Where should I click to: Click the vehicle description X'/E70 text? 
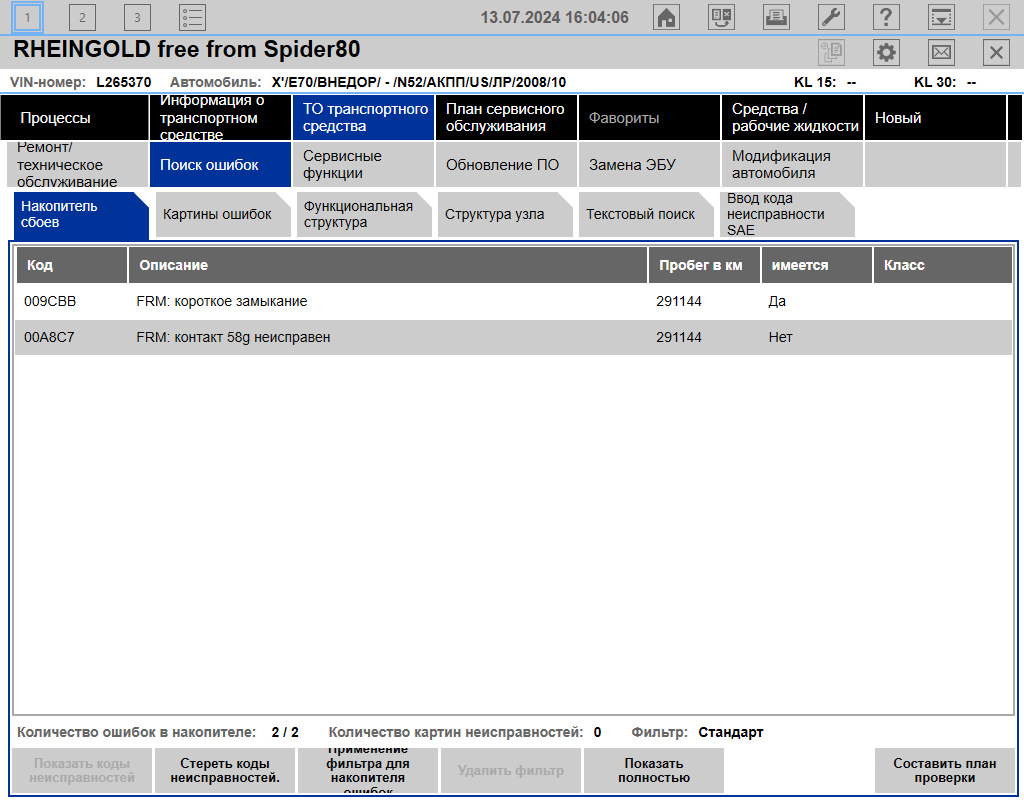419,82
